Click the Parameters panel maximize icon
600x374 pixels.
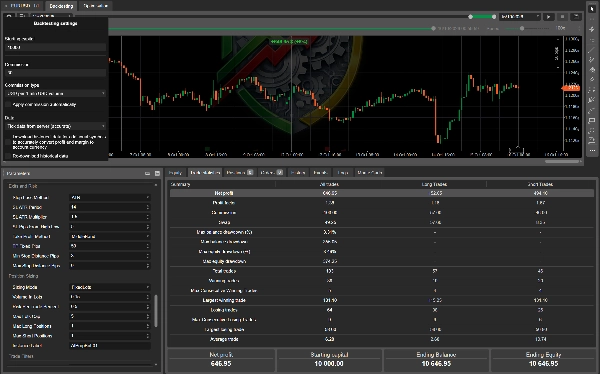(157, 173)
